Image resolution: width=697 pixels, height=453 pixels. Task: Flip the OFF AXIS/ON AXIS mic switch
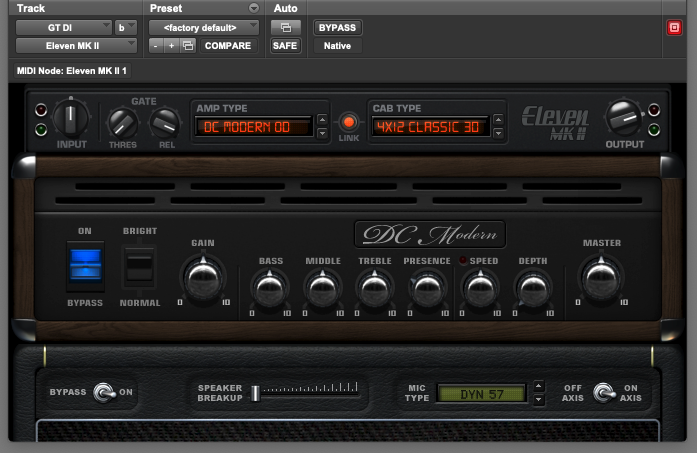(x=603, y=392)
